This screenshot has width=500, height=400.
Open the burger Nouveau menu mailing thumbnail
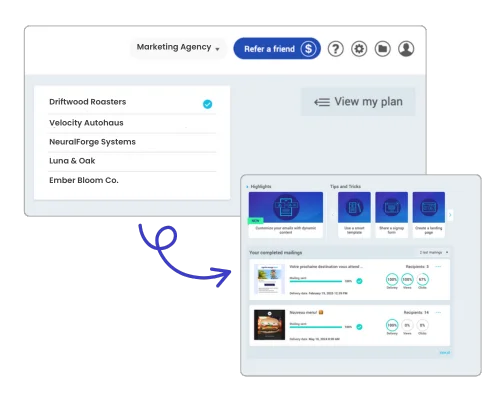(269, 325)
